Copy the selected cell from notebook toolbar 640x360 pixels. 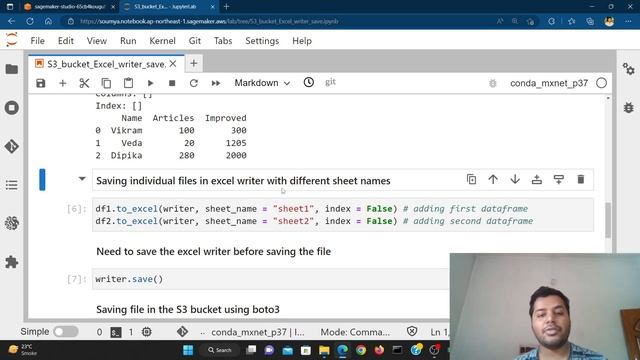[106, 83]
